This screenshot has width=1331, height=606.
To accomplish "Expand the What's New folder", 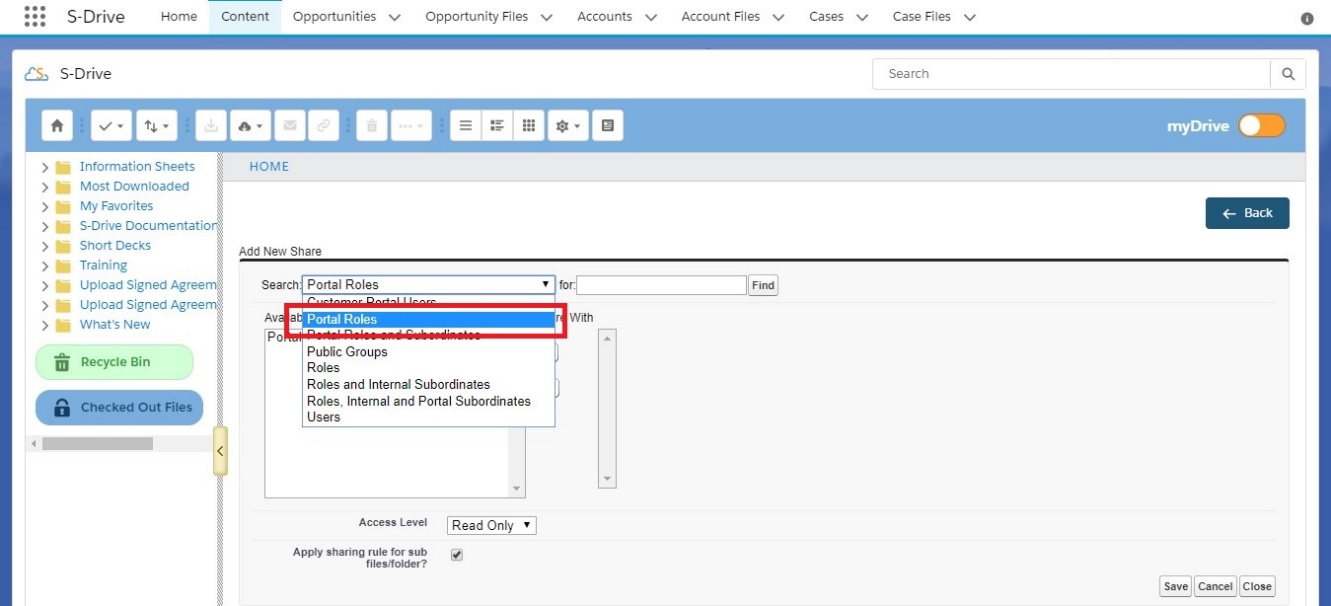I will (45, 325).
